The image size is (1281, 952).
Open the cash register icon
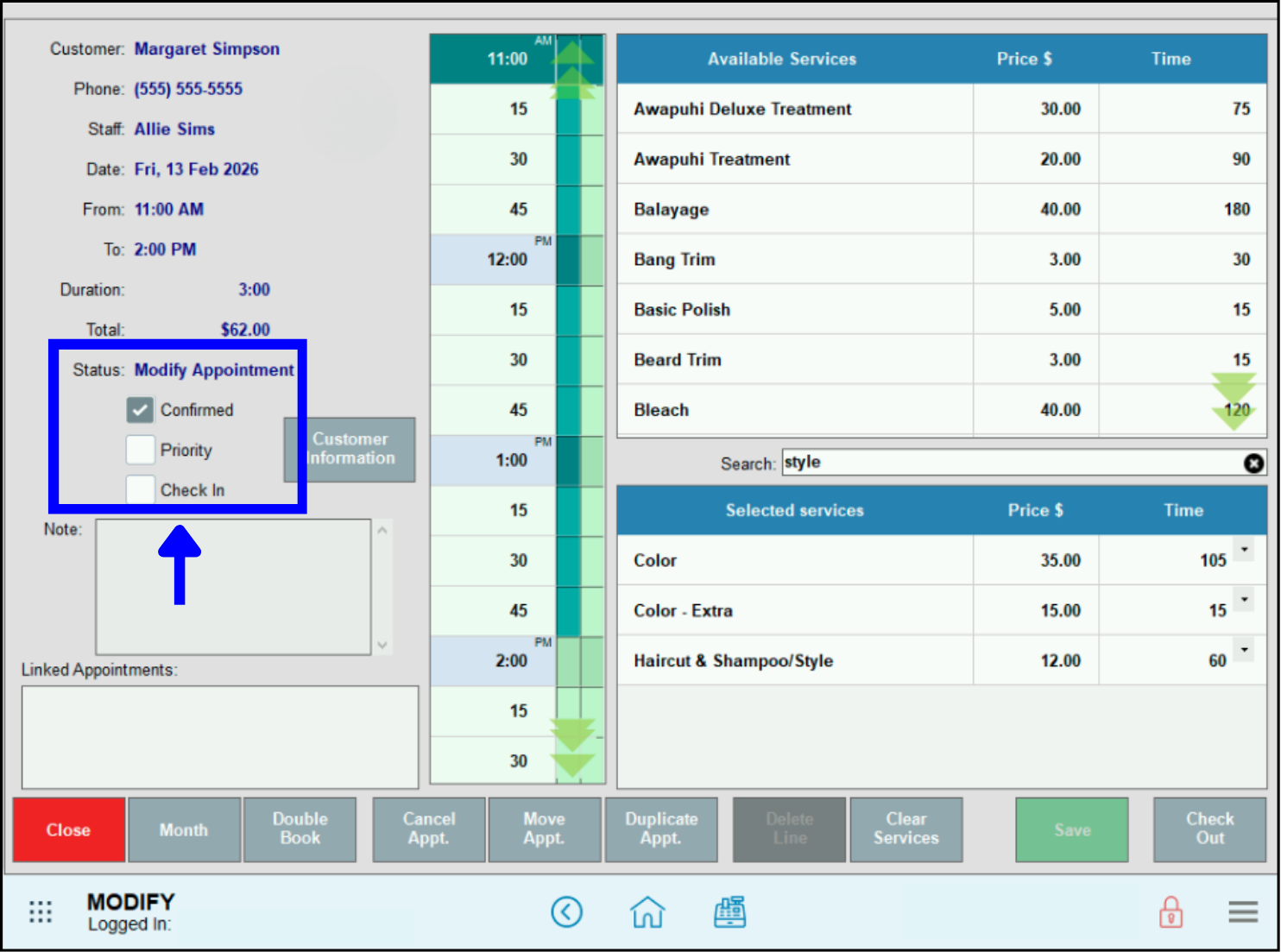point(730,911)
